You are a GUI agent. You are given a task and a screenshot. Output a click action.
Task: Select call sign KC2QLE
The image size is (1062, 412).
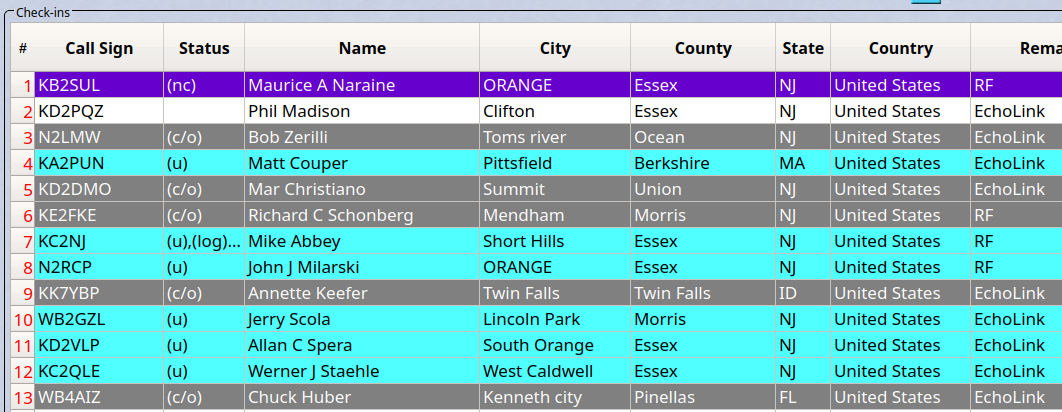coord(99,371)
